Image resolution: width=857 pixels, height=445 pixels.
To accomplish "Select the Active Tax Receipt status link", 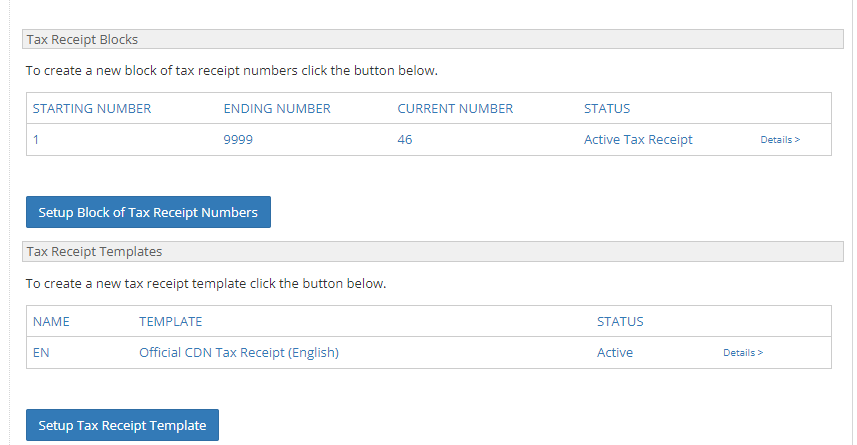I will point(638,139).
